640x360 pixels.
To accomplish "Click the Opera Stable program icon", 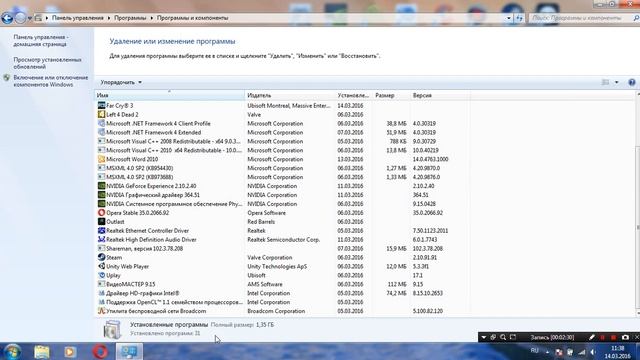I will coord(101,213).
